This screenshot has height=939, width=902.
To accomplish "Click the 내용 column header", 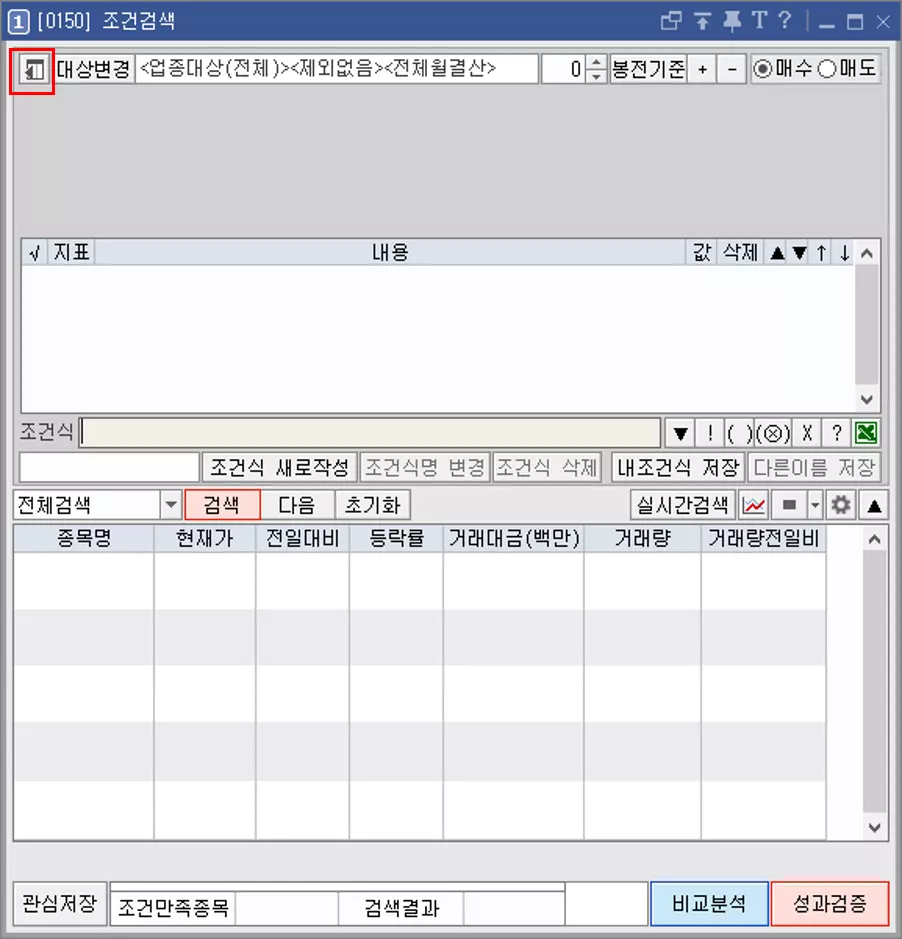I will (390, 253).
